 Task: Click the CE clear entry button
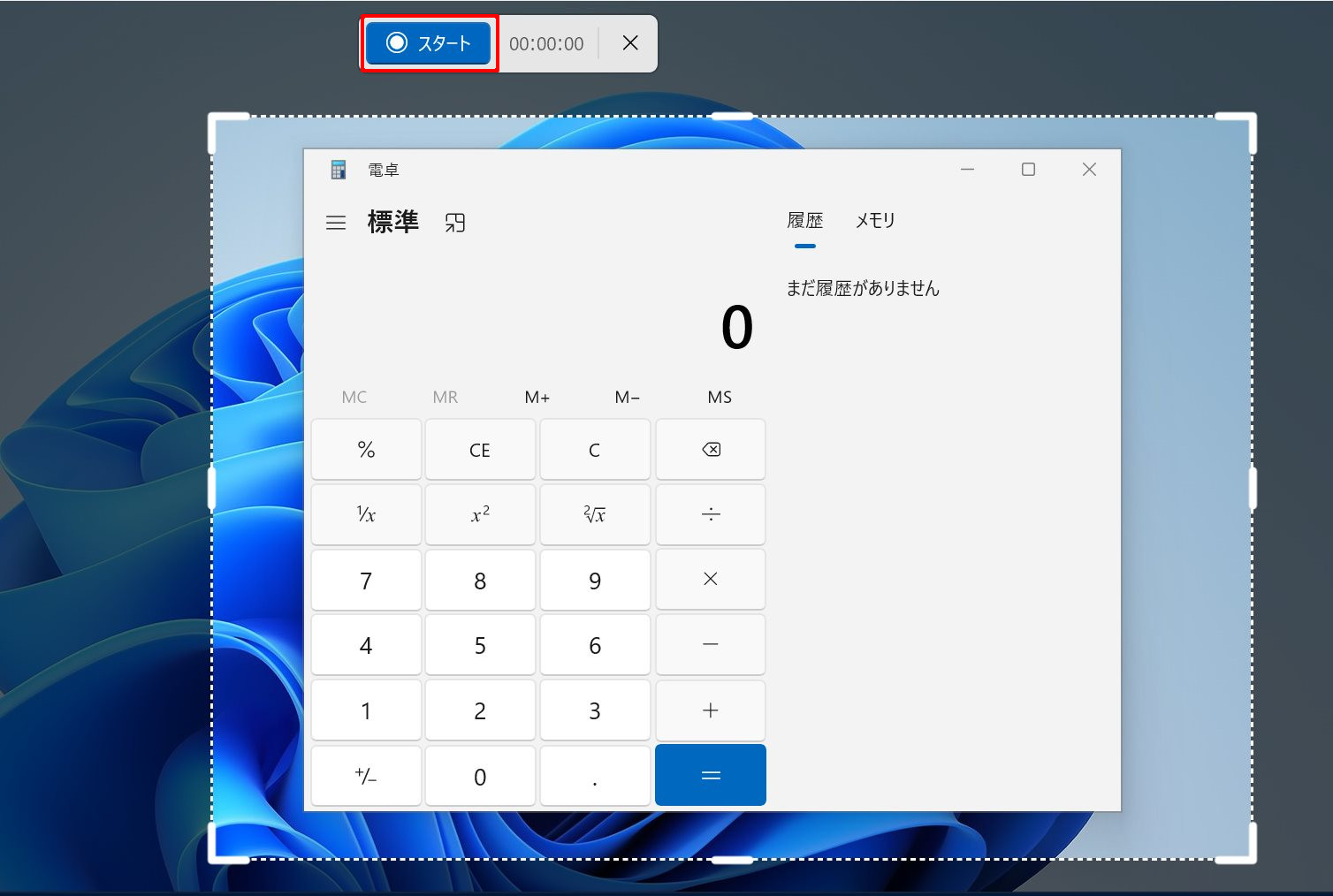pos(480,451)
